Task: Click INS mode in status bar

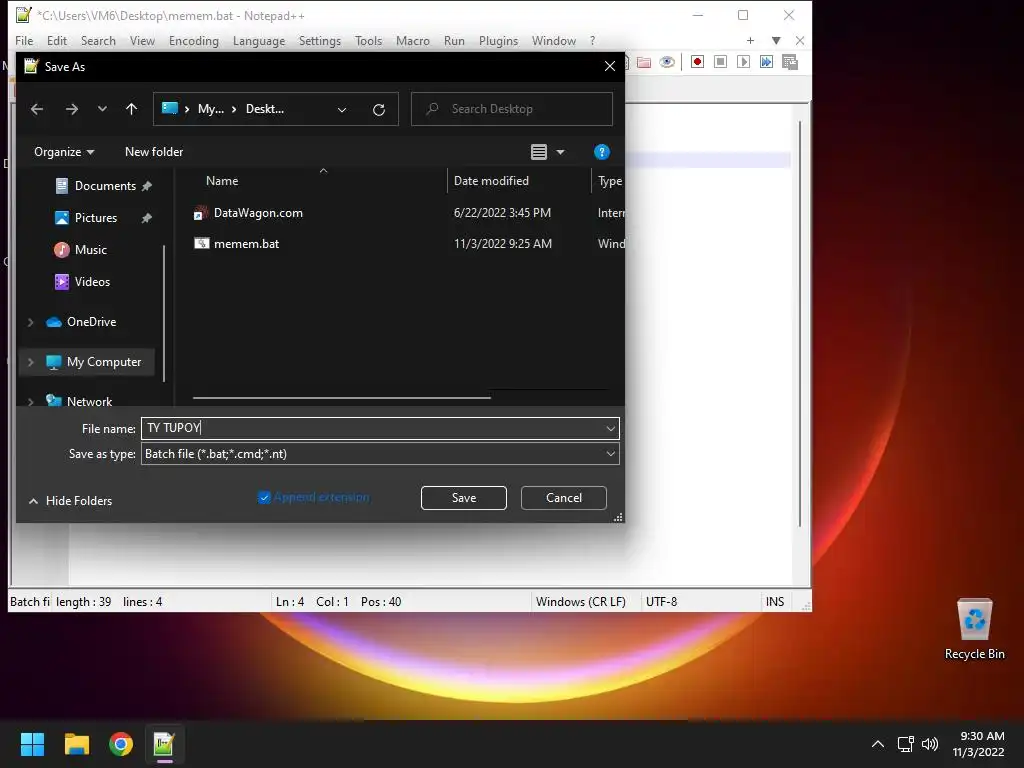Action: coord(775,601)
